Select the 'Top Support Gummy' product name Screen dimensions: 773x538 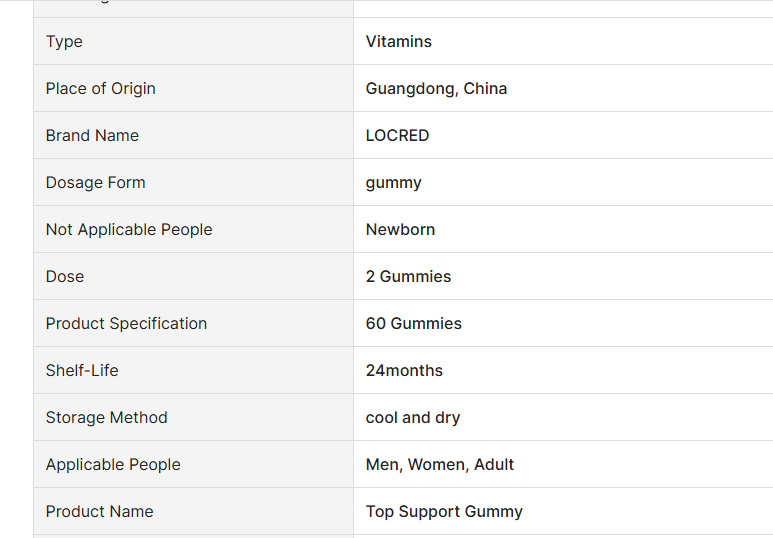[x=444, y=512]
